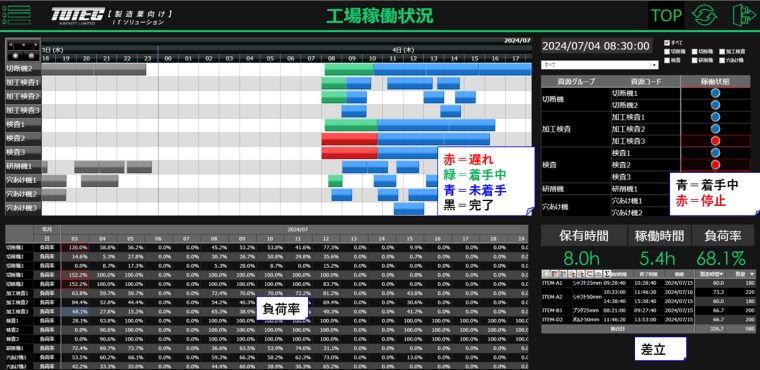Image resolution: width=760 pixels, height=370 pixels.
Task: Click the 326.7 total manufacturing time cell
Action: click(710, 329)
